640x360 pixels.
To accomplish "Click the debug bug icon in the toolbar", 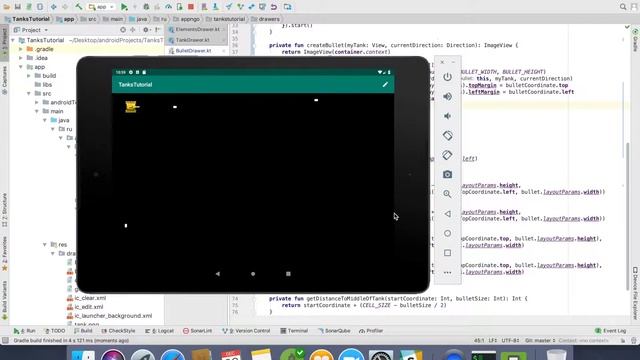I will (x=146, y=7).
